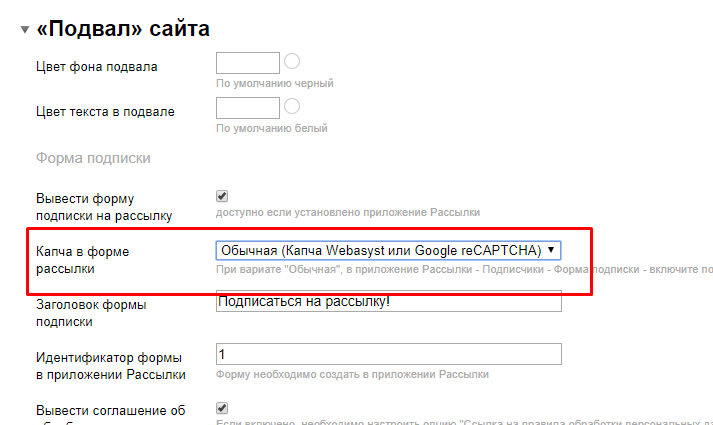Image resolution: width=713 pixels, height=425 pixels.
Task: Collapse the «Подвал» сайта section triangle
Action: coord(23,30)
